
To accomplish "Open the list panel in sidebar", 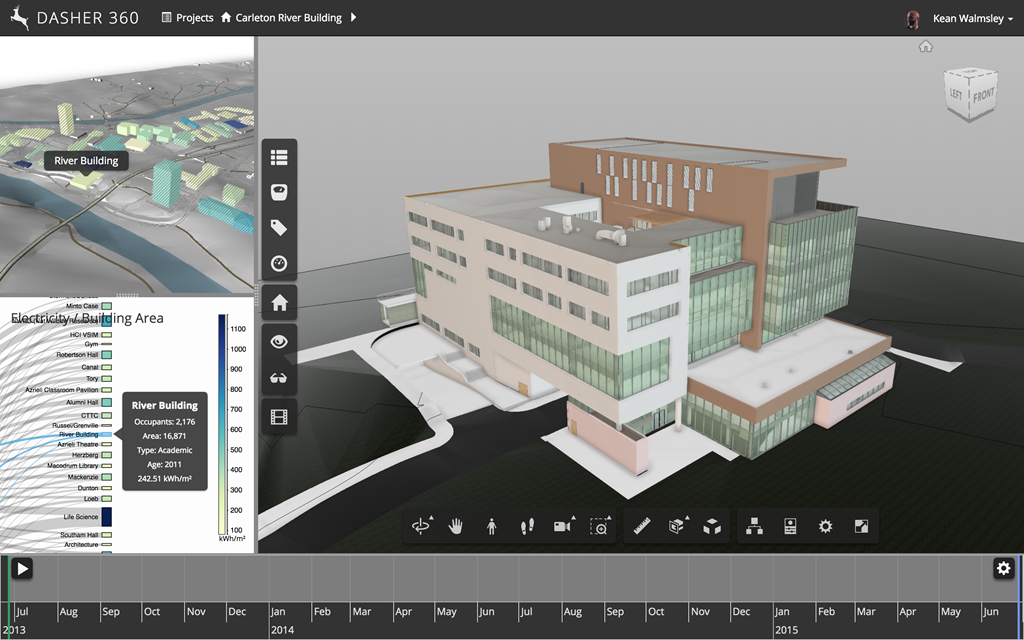I will 279,157.
